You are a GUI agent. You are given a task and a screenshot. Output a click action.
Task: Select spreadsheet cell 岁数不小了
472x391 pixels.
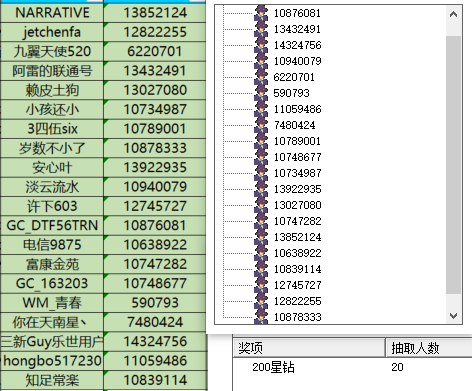click(52, 148)
